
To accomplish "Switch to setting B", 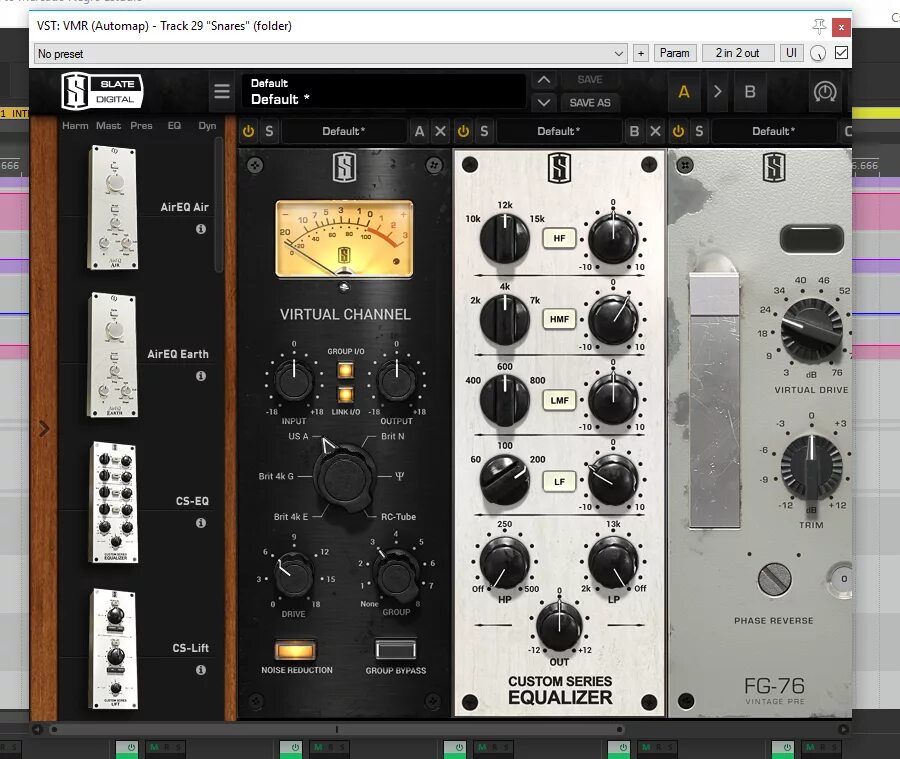I will click(750, 92).
